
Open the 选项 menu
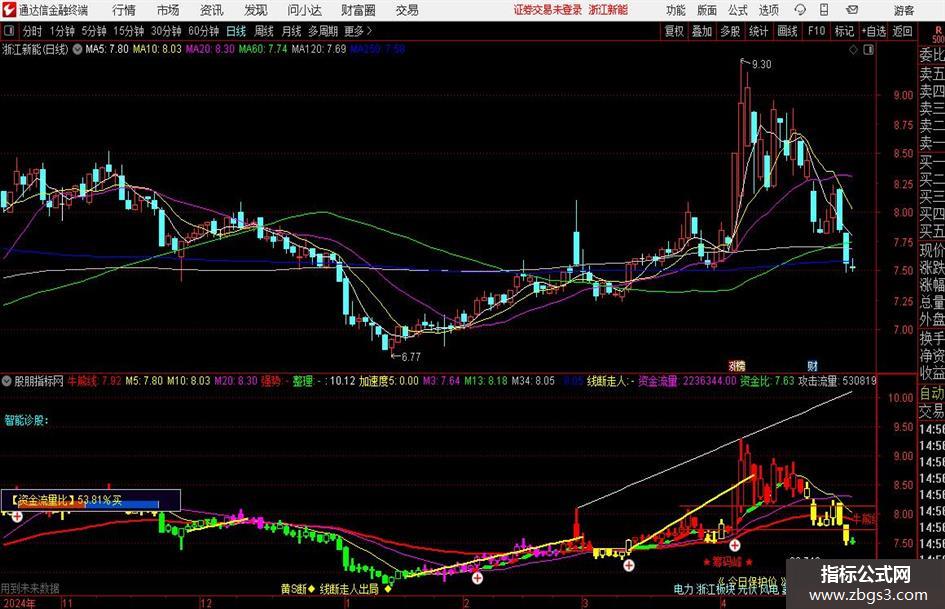(x=768, y=10)
